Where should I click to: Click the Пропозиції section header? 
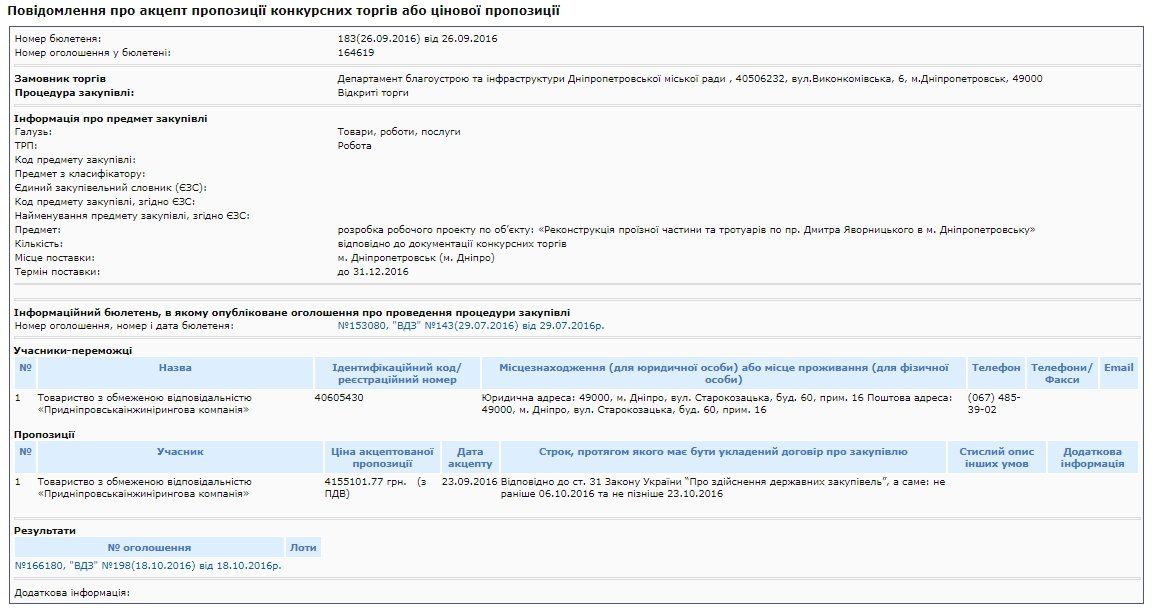click(42, 435)
